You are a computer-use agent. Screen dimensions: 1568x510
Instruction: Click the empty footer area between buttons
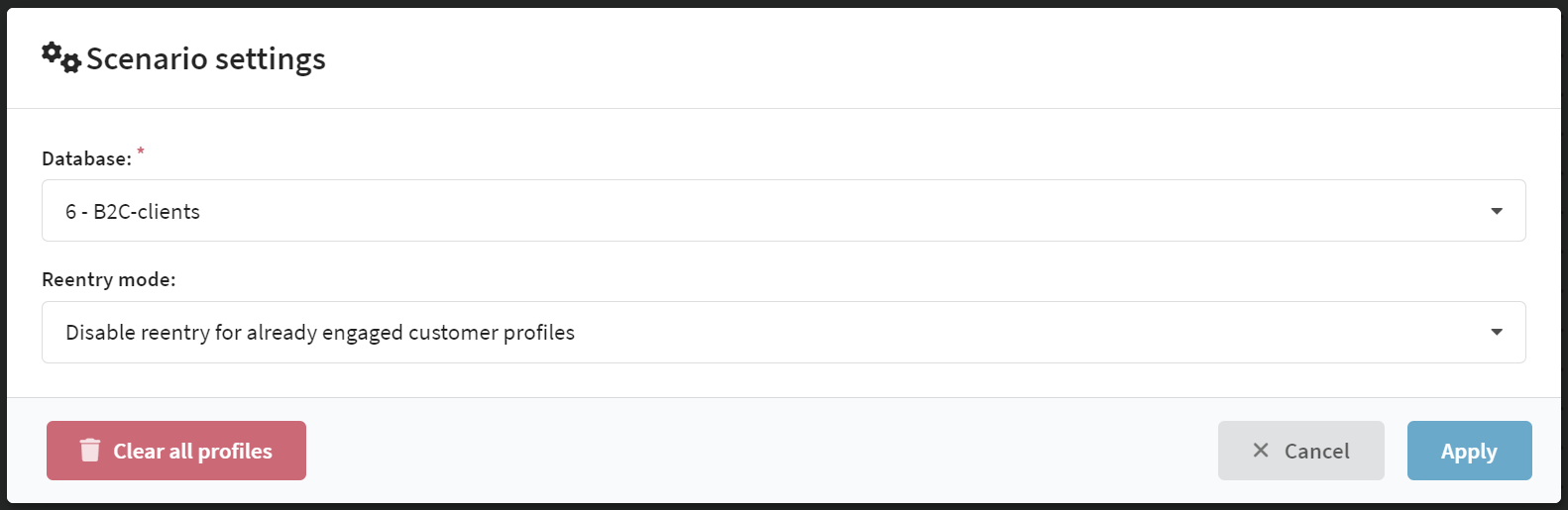(x=761, y=451)
